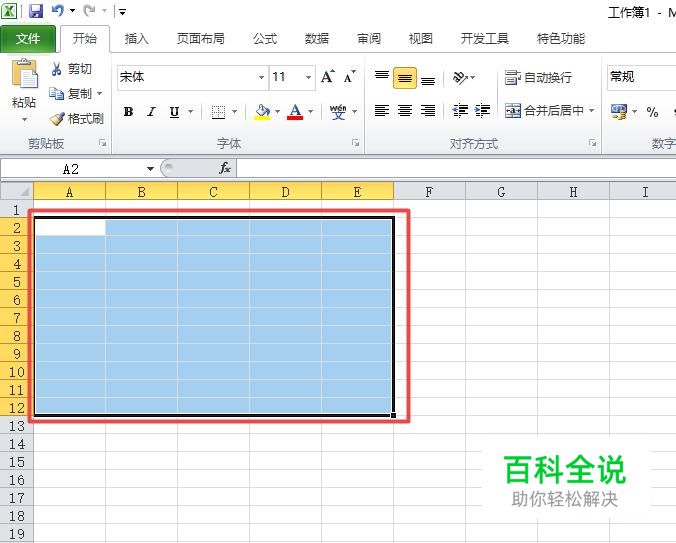This screenshot has height=543, width=676.
Task: Switch to the 视图 tab
Action: (420, 39)
